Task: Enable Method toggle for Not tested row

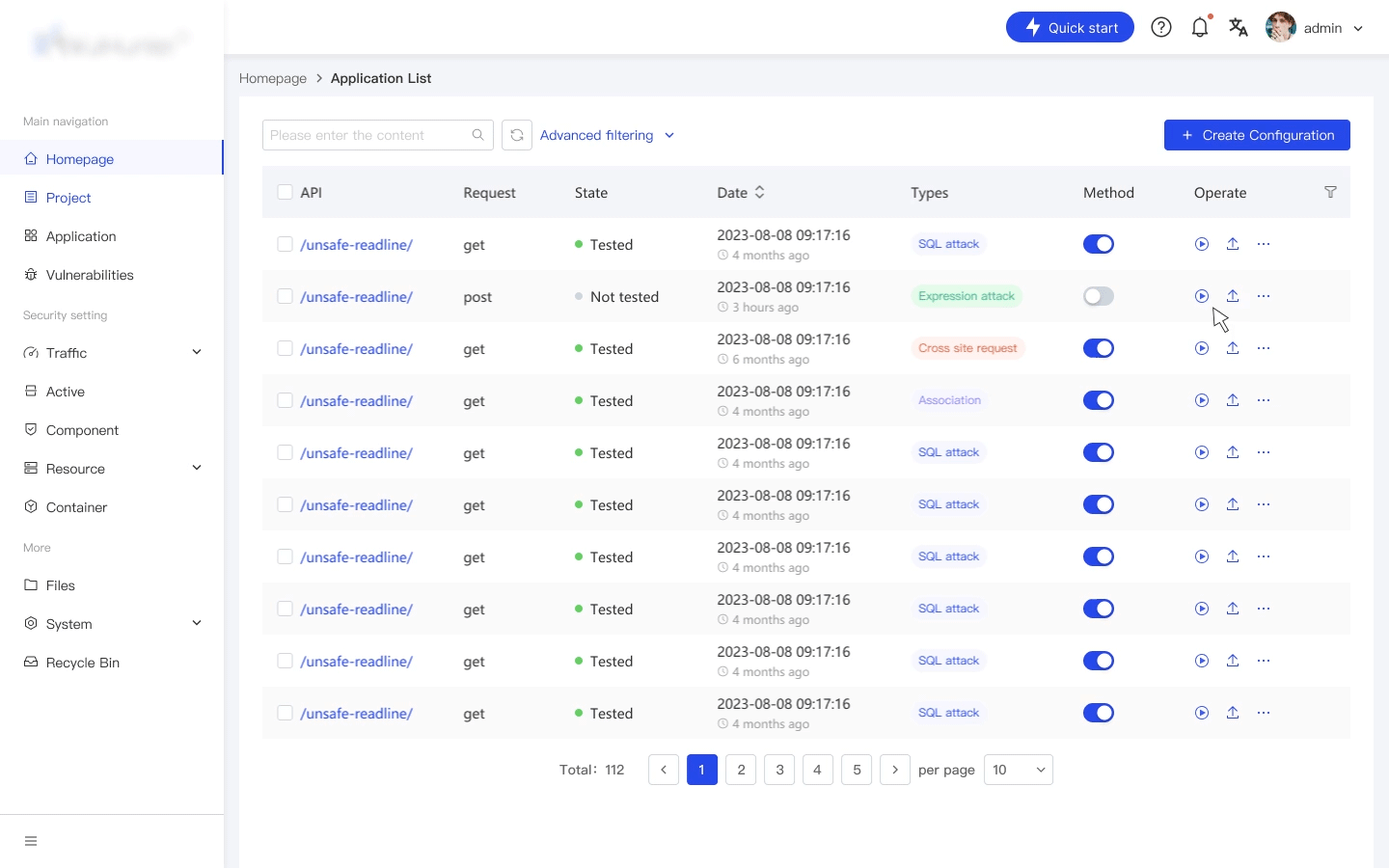Action: pyautogui.click(x=1099, y=296)
